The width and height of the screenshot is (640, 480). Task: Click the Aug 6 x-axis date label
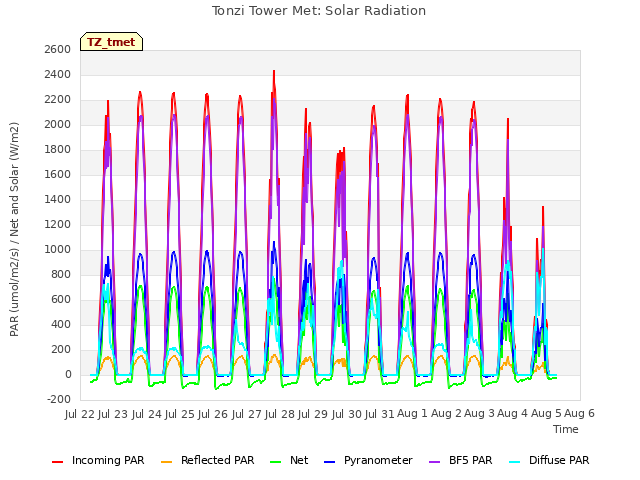coord(580,414)
